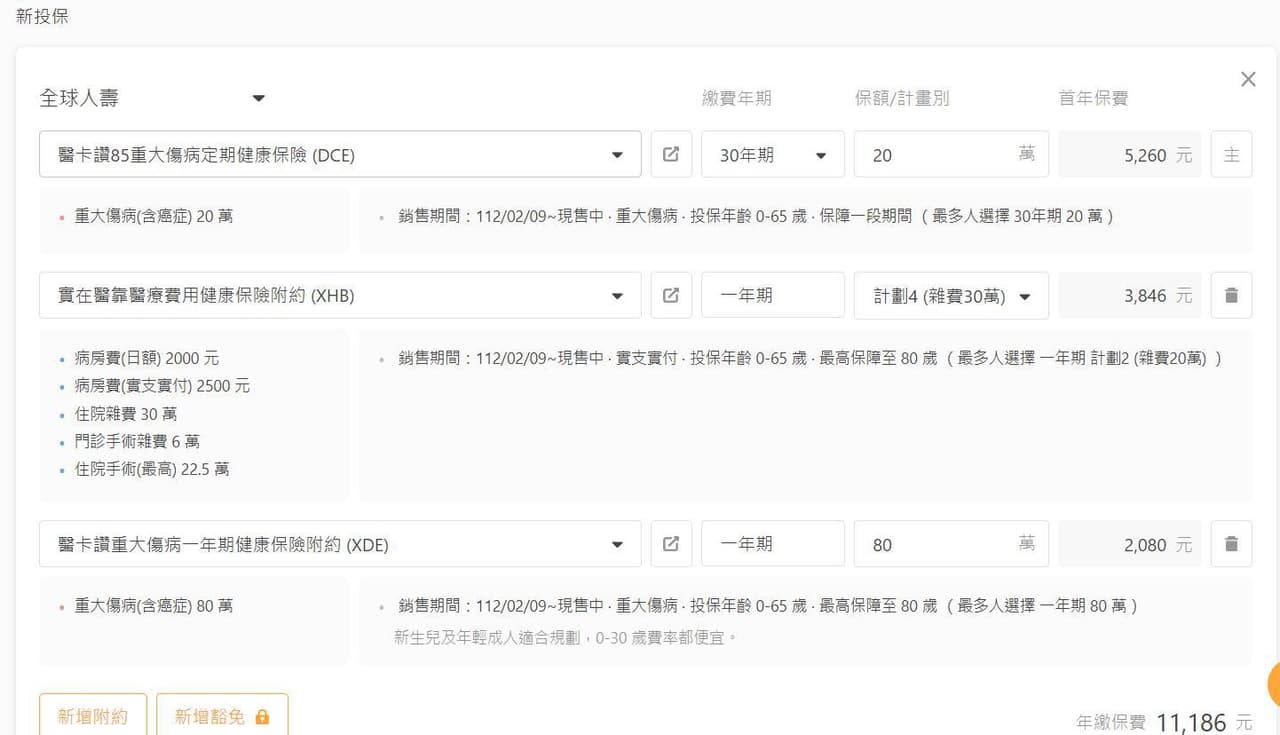
Task: Click the 新增附約 button
Action: tap(93, 716)
